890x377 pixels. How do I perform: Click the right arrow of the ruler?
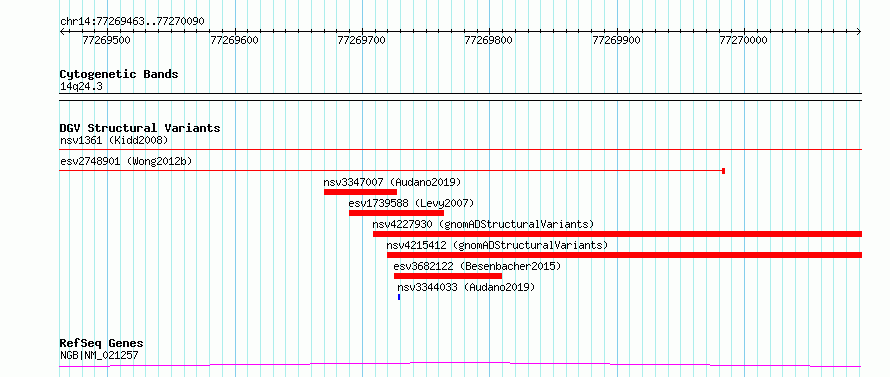click(x=859, y=32)
